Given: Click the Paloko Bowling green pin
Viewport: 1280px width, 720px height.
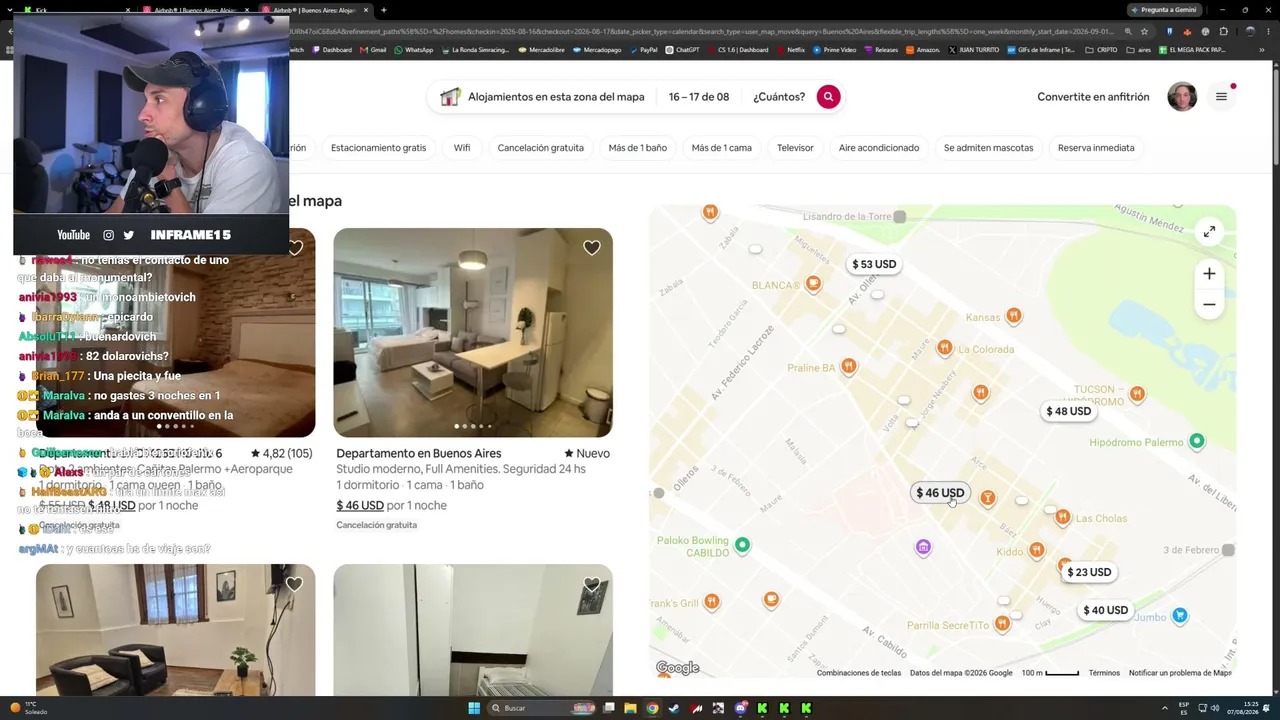Looking at the screenshot, I should point(742,545).
